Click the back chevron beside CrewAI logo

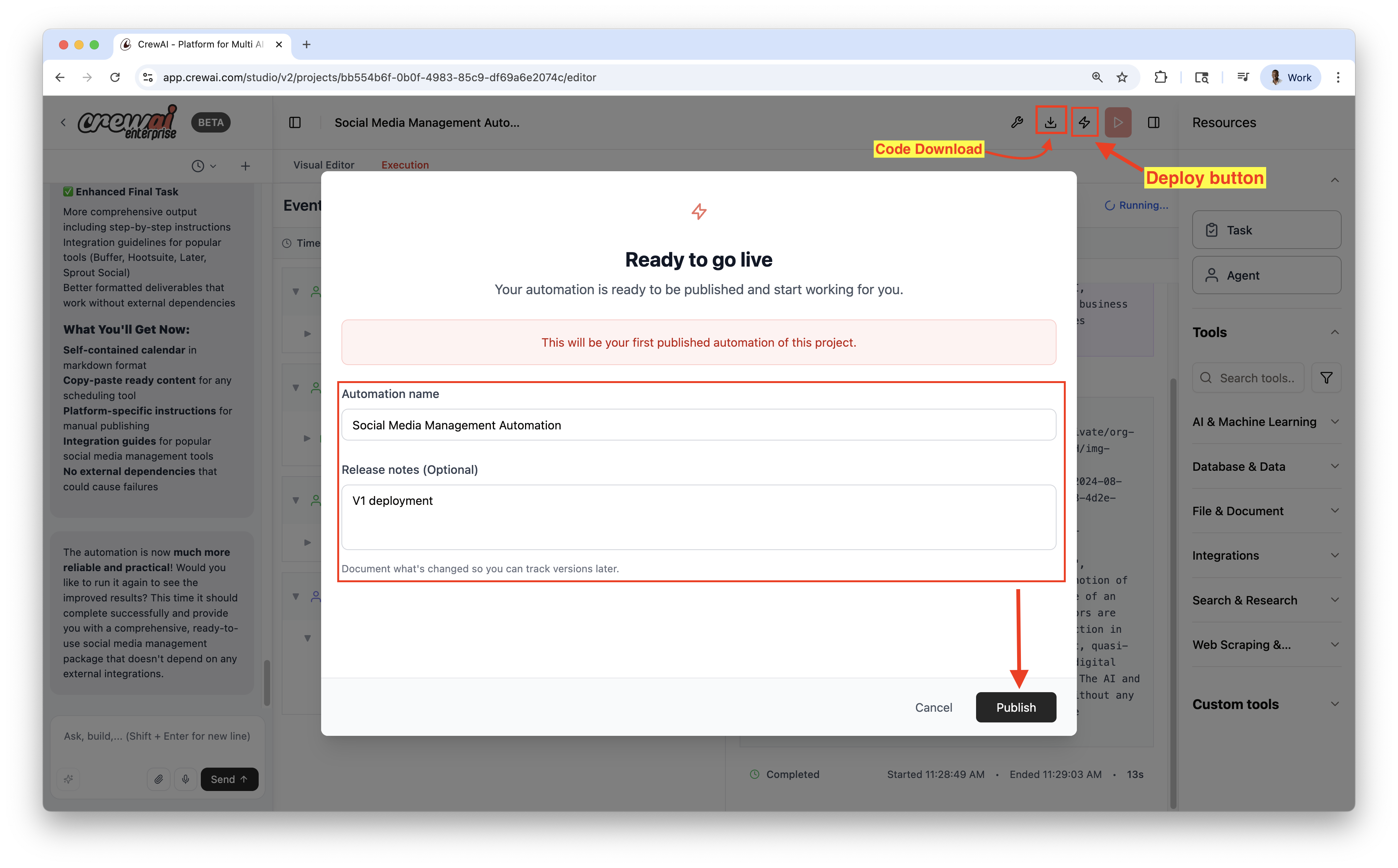pos(63,122)
